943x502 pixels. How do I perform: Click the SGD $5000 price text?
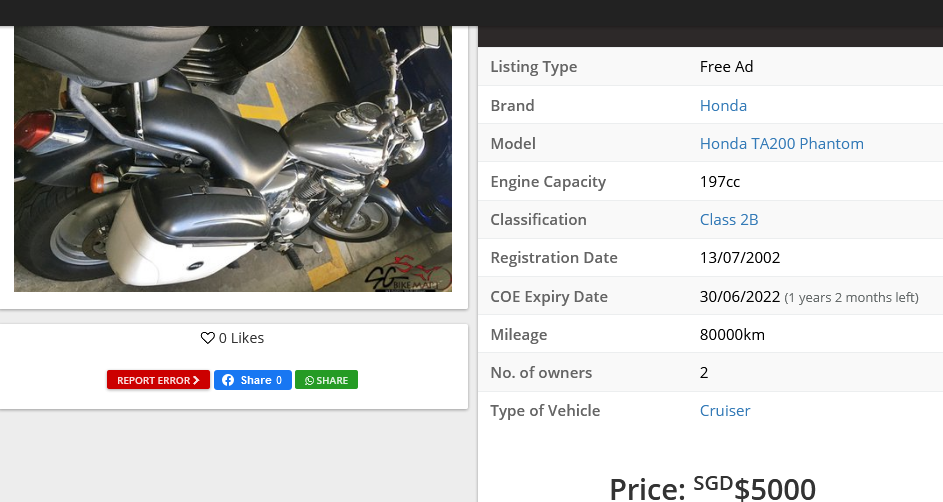coord(712,488)
